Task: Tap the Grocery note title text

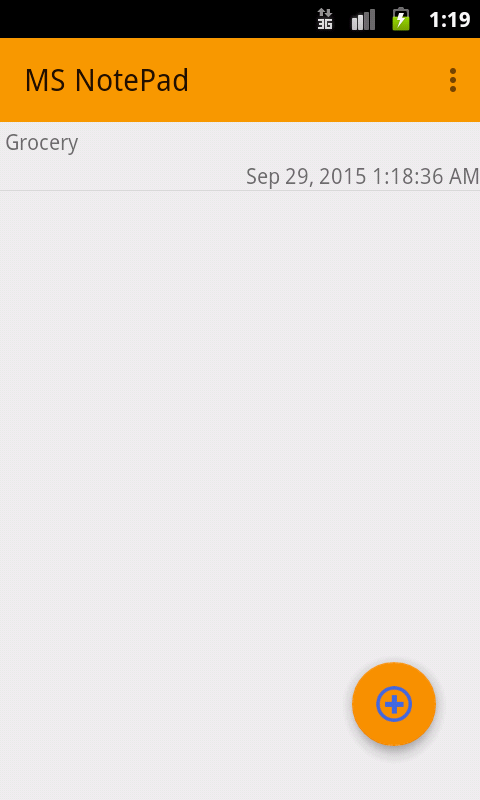Action: [x=41, y=143]
